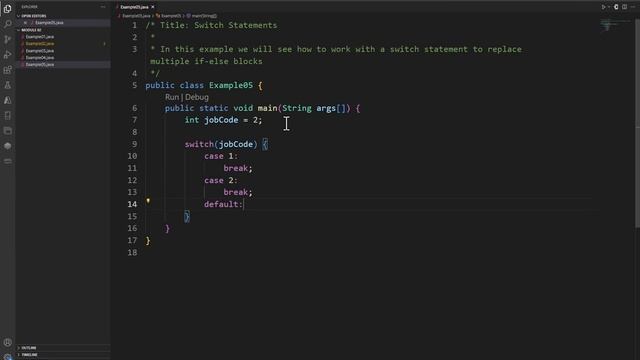Open the Run and Debug view
This screenshot has height=360, width=640.
7,55
